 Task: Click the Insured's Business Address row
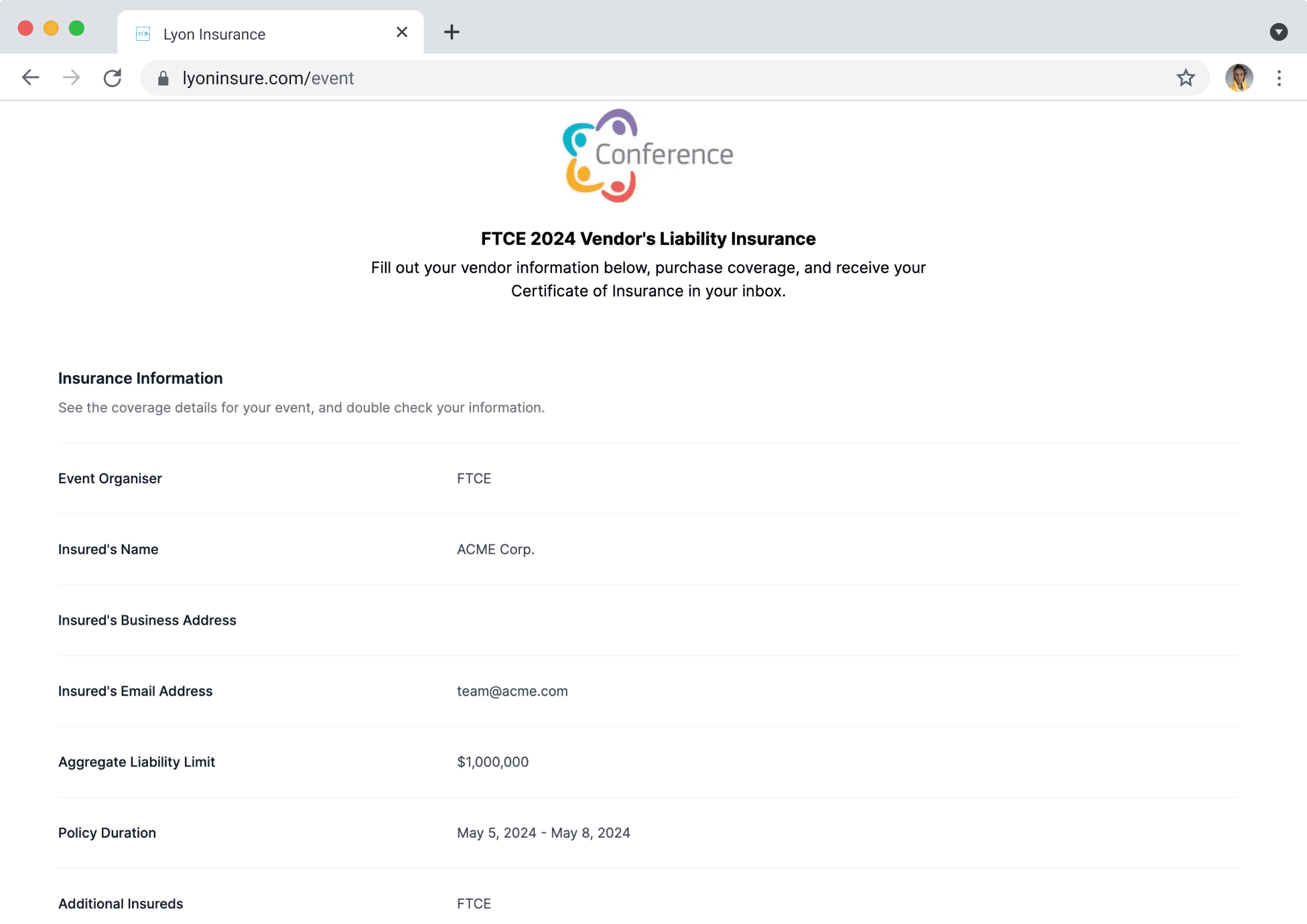point(147,620)
